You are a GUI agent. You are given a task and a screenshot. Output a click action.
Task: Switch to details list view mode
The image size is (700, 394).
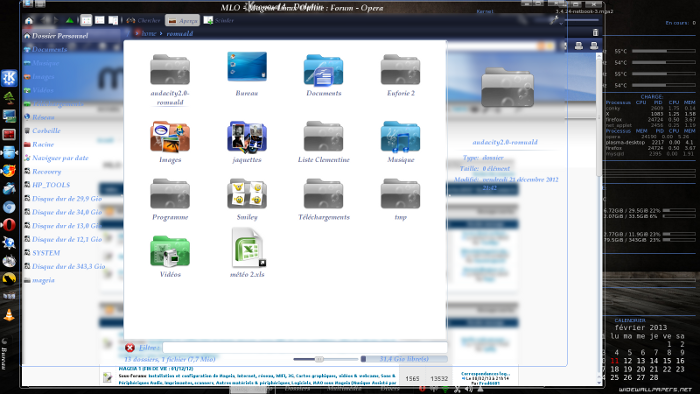pyautogui.click(x=100, y=21)
